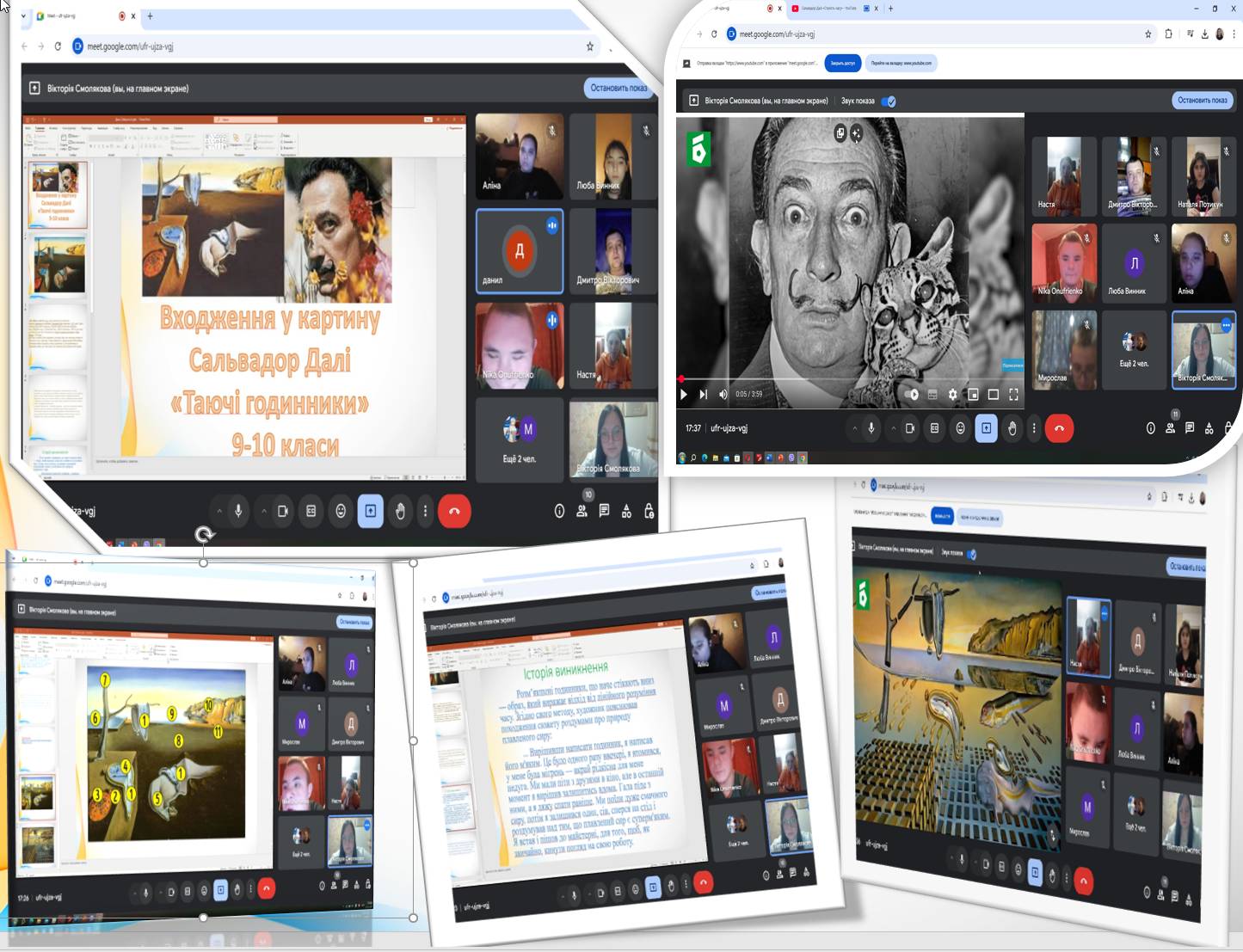Click 'Перейти на вкладку: www.youtube.com' button
Image resolution: width=1243 pixels, height=952 pixels.
tap(901, 63)
